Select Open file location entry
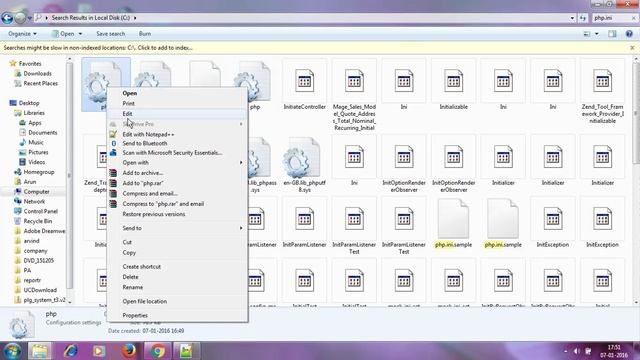This screenshot has width=640, height=360. (177, 301)
